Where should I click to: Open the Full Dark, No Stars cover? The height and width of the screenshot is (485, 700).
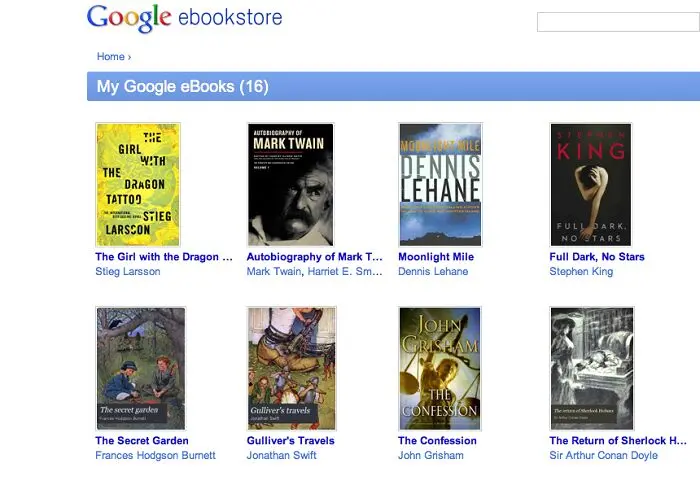coord(591,184)
